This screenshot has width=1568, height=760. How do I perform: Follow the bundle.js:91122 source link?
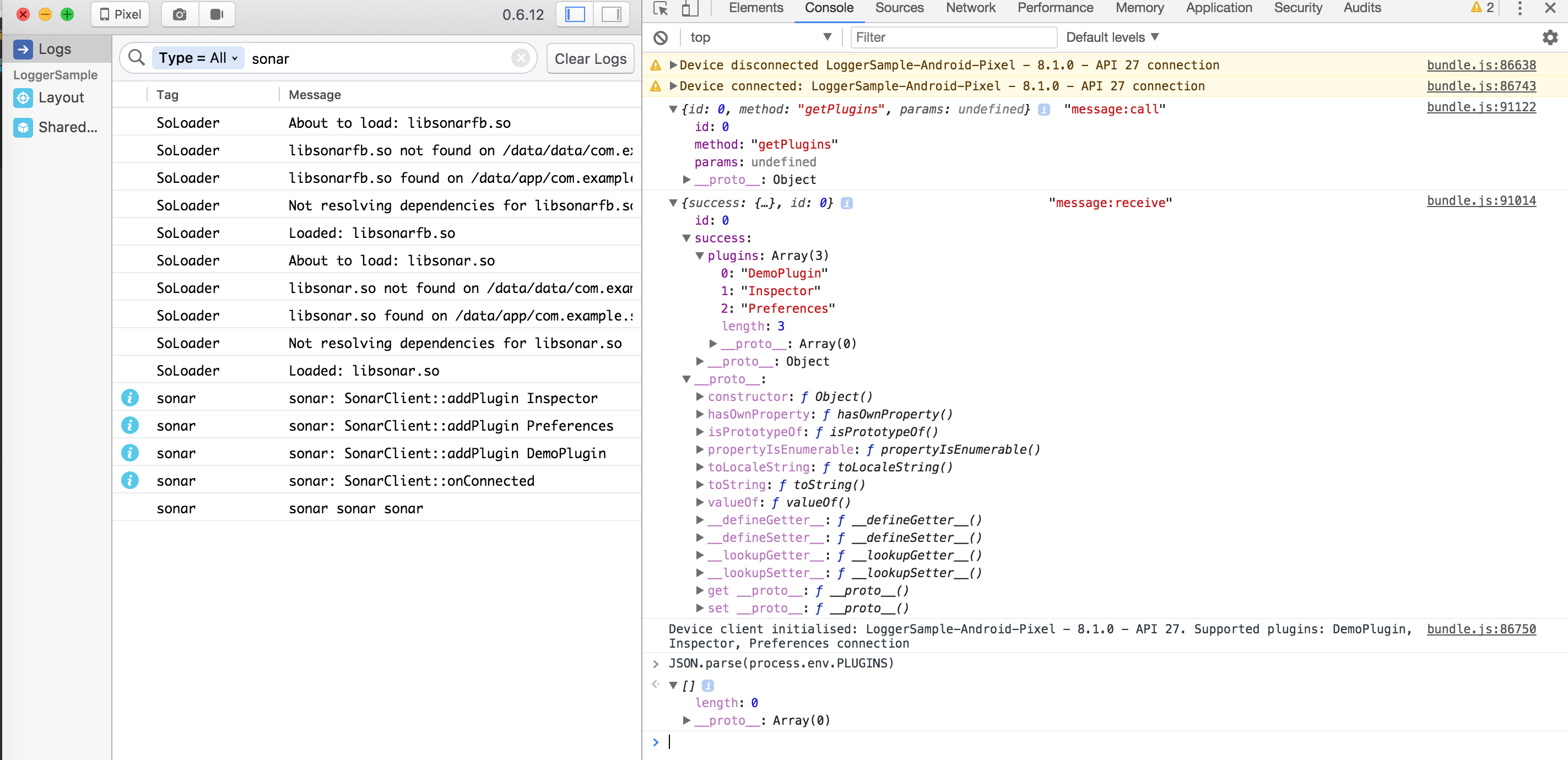(1482, 107)
